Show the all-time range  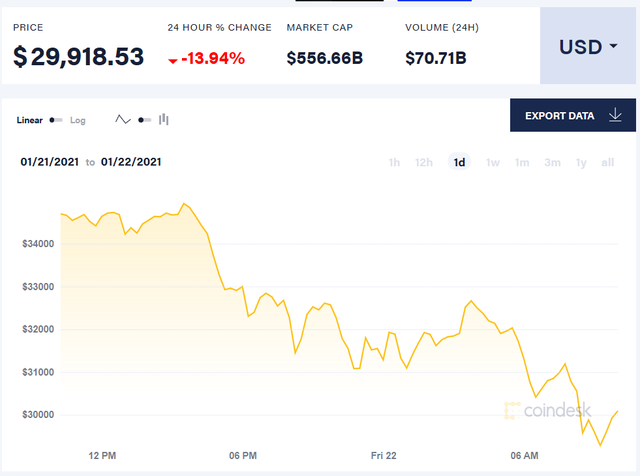point(607,162)
